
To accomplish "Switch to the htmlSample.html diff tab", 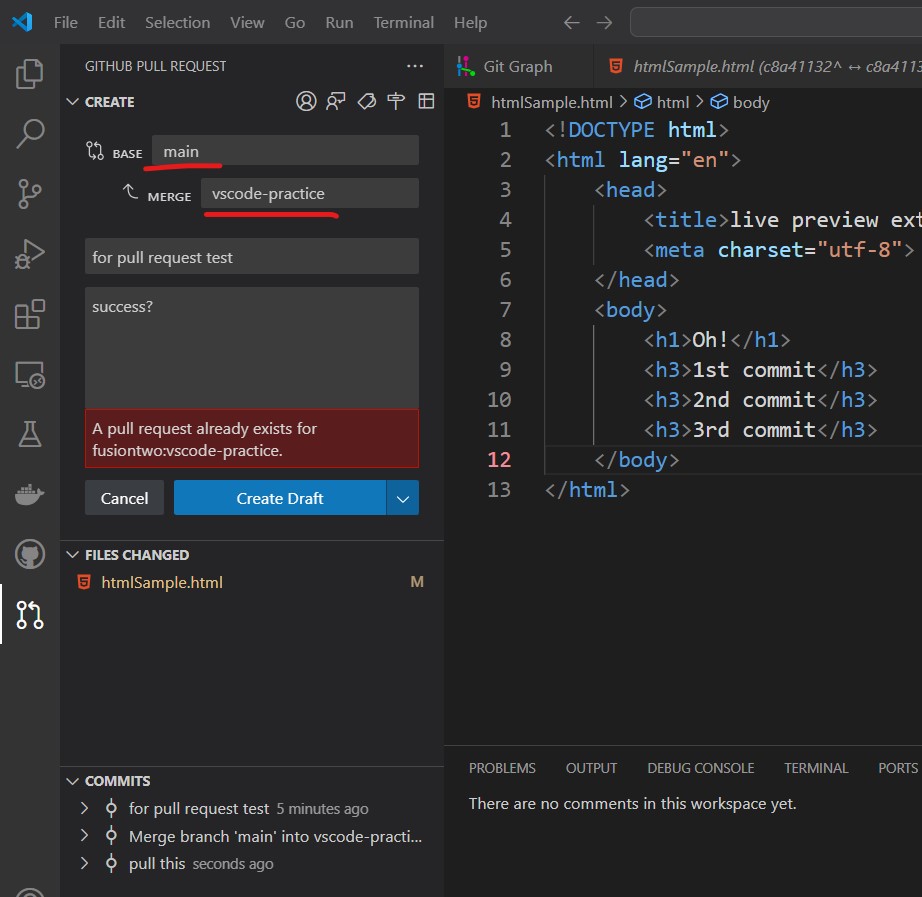I will [x=759, y=66].
